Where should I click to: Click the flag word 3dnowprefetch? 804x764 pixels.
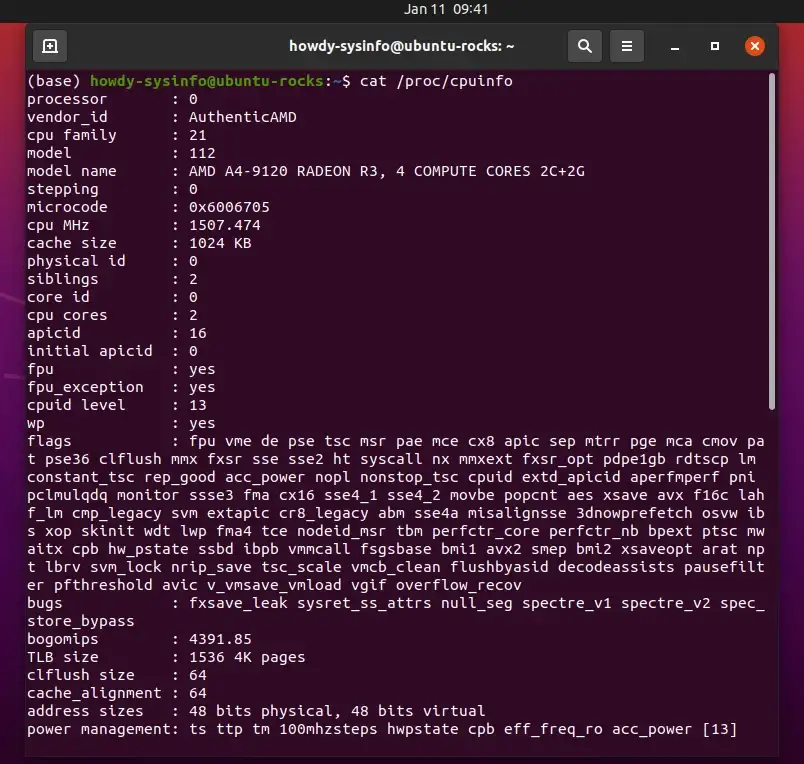634,513
